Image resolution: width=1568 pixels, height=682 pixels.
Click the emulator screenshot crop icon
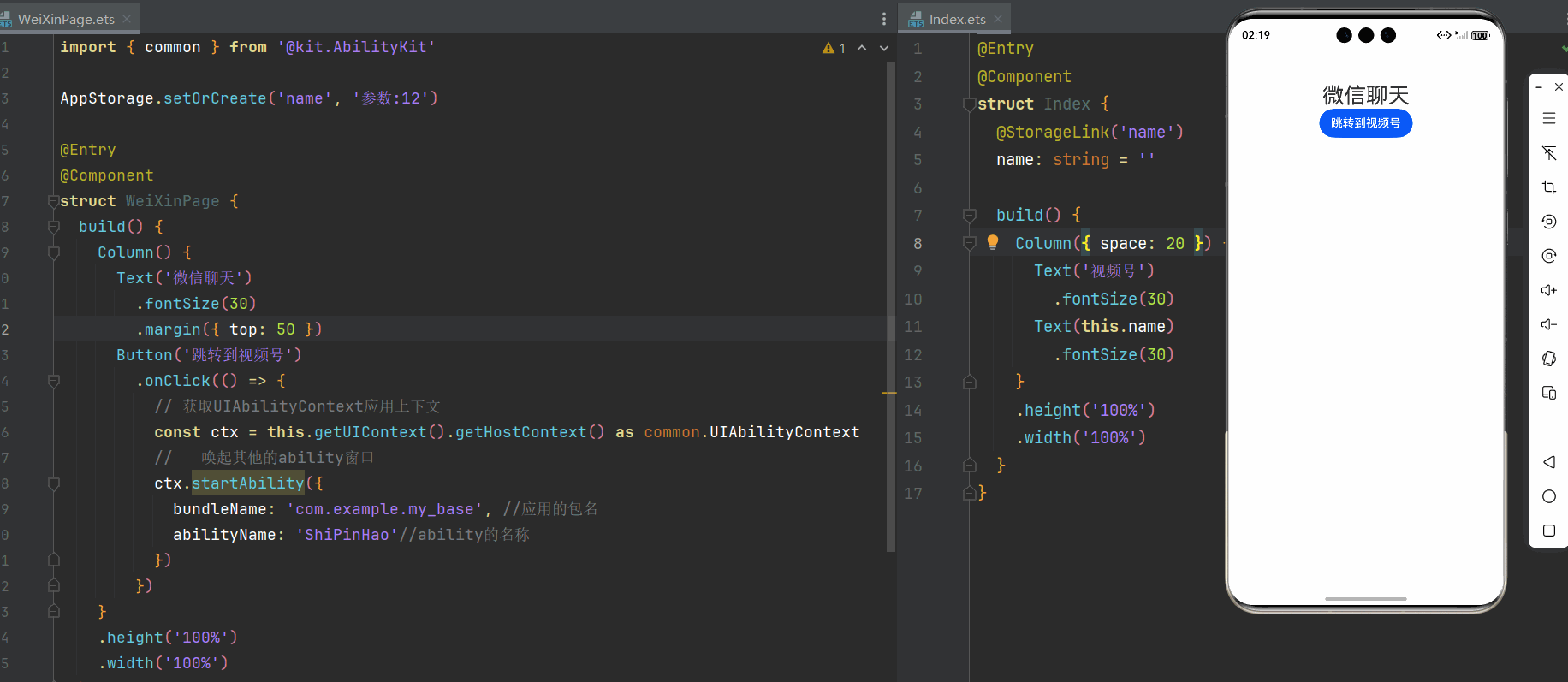click(1548, 187)
